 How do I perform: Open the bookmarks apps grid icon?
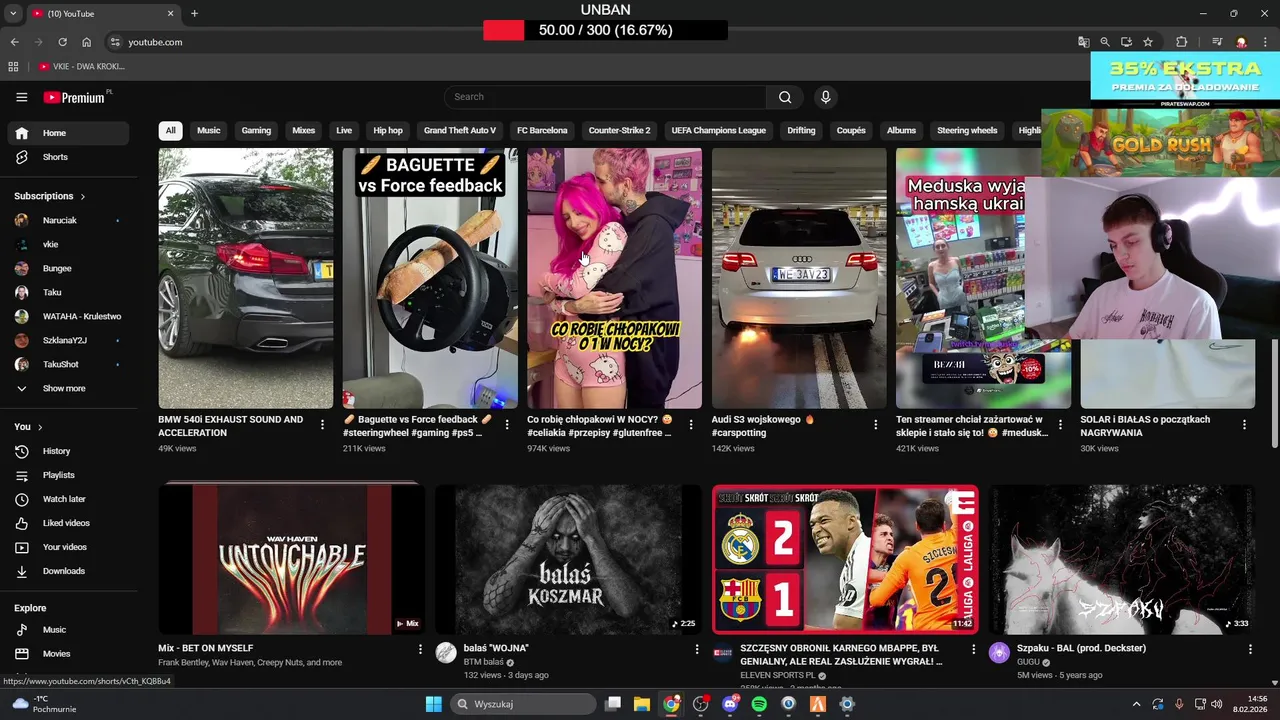tap(13, 66)
